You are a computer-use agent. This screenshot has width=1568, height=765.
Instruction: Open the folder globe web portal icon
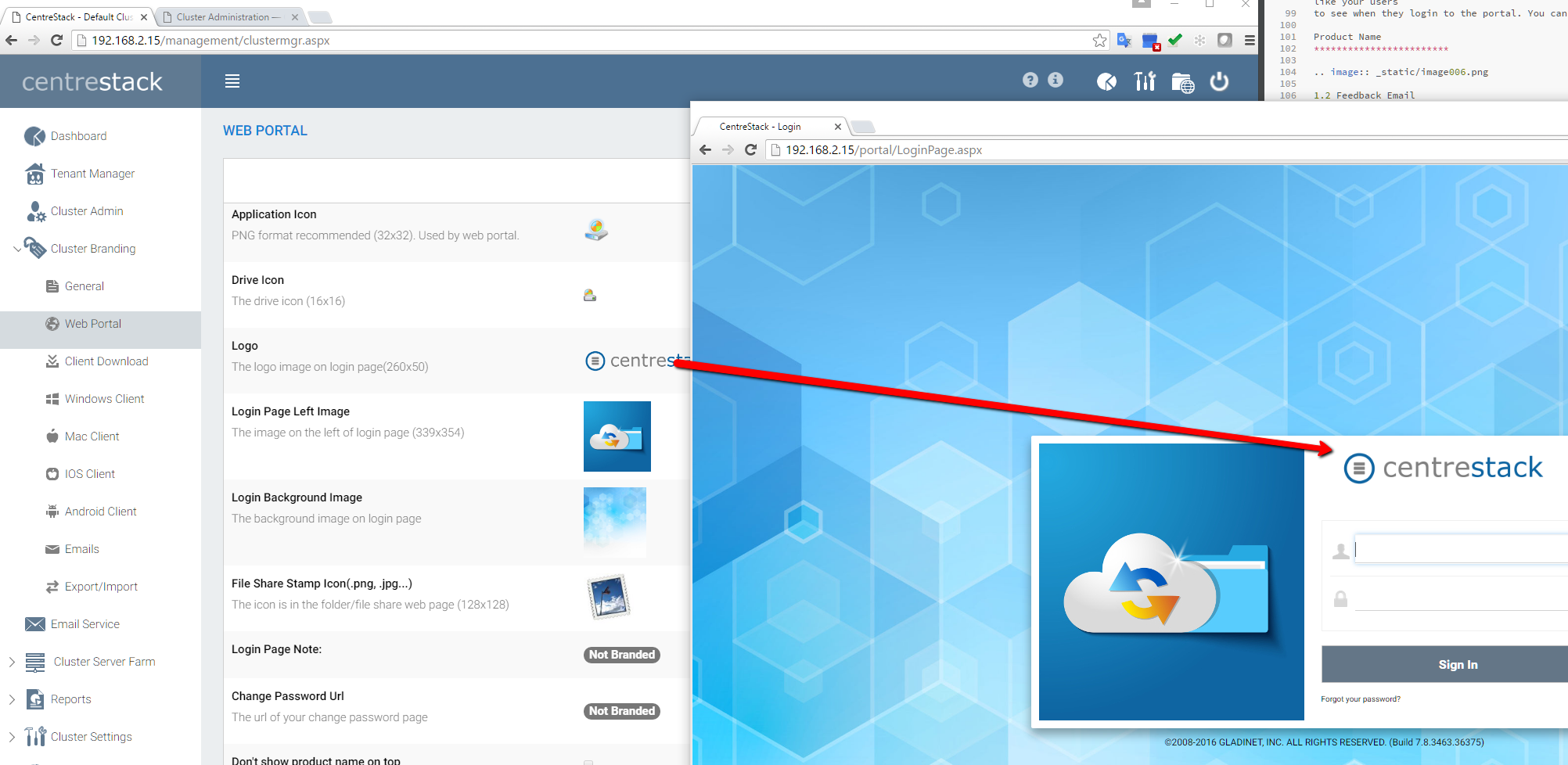point(1183,82)
